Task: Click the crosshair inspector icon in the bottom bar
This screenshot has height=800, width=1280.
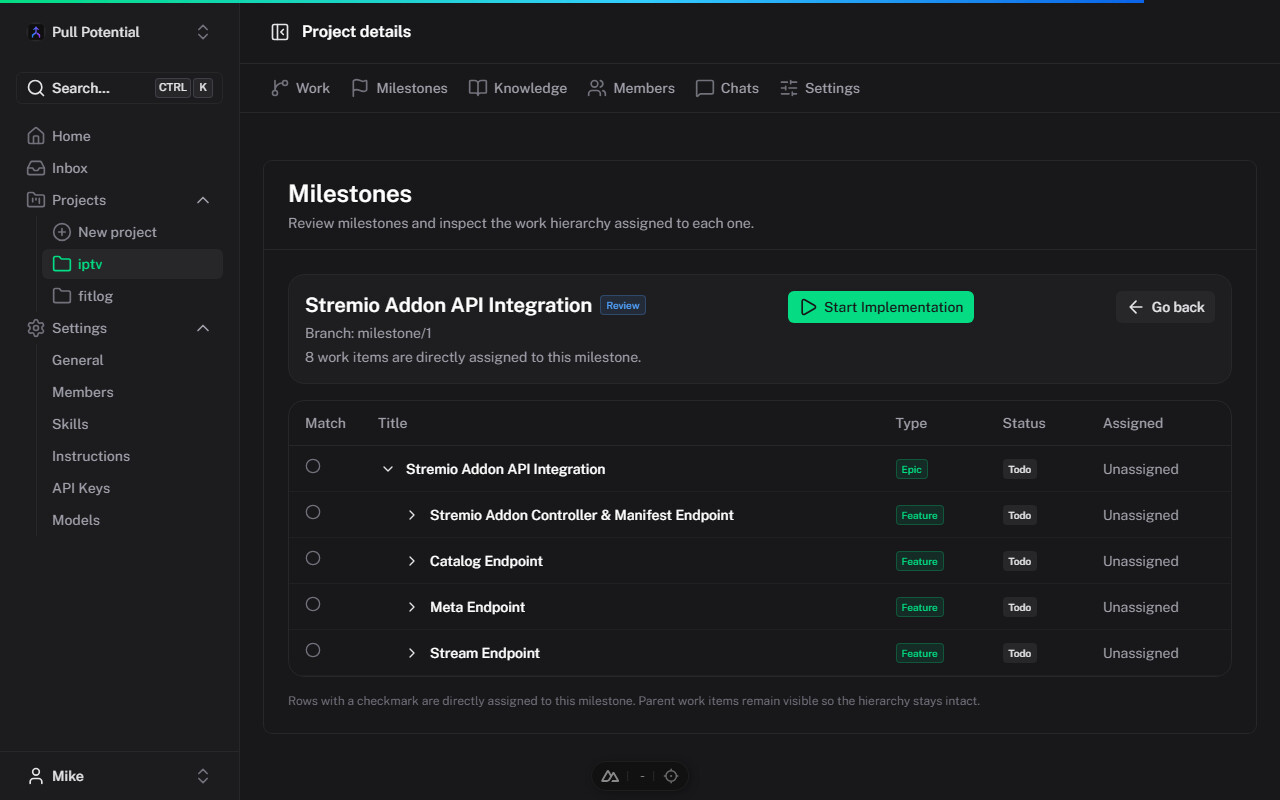Action: coord(671,776)
